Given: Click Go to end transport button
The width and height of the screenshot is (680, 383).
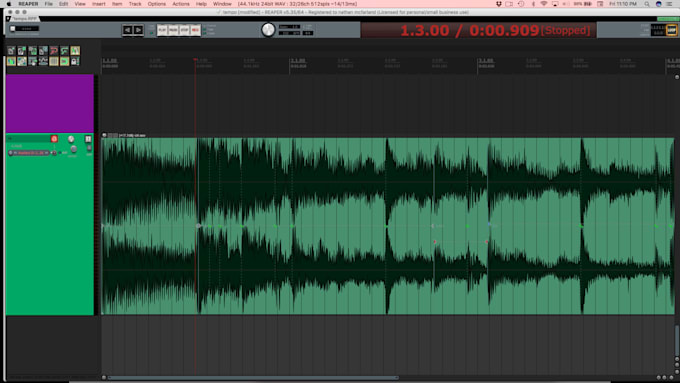Looking at the screenshot, I should [138, 30].
